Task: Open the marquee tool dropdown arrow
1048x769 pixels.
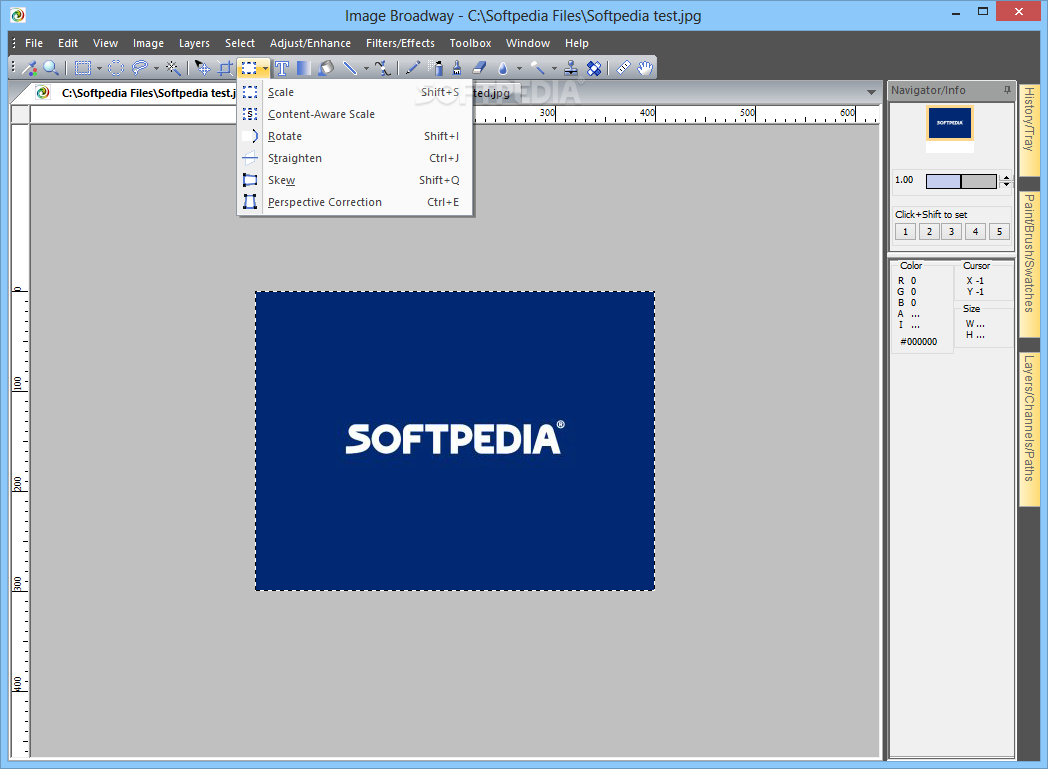Action: point(99,68)
